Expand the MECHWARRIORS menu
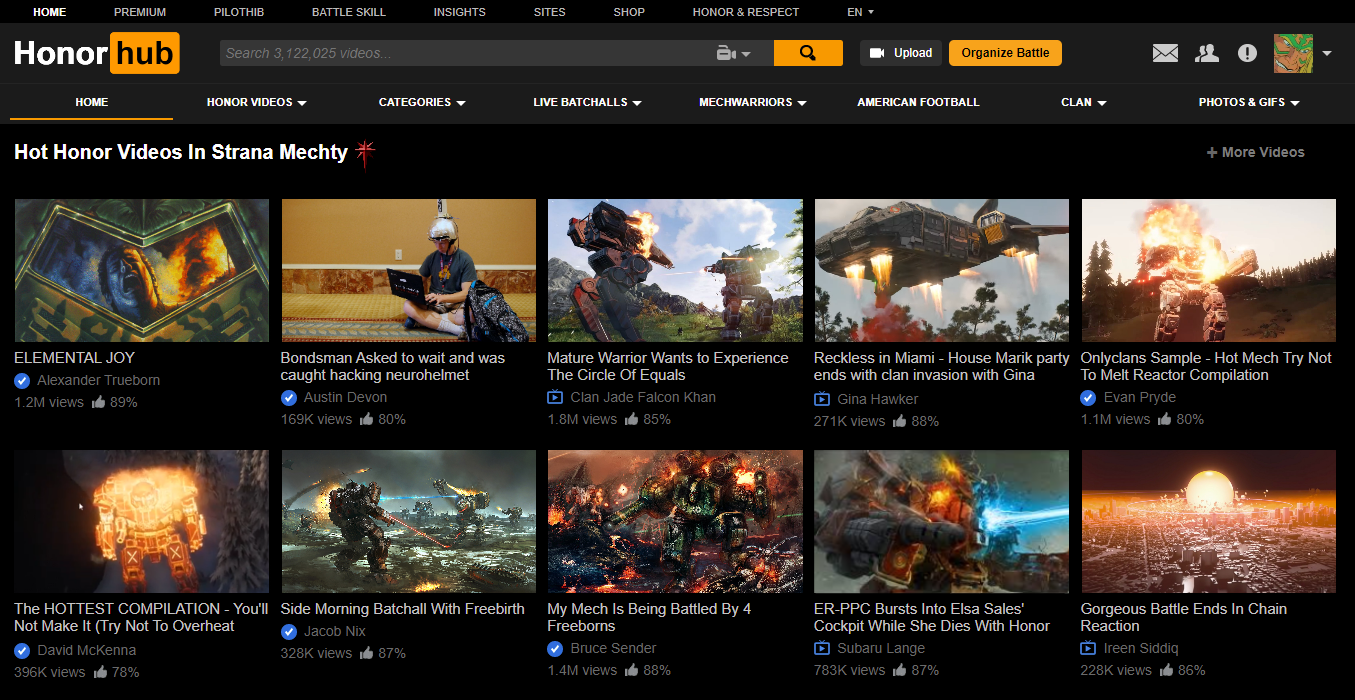 (752, 102)
